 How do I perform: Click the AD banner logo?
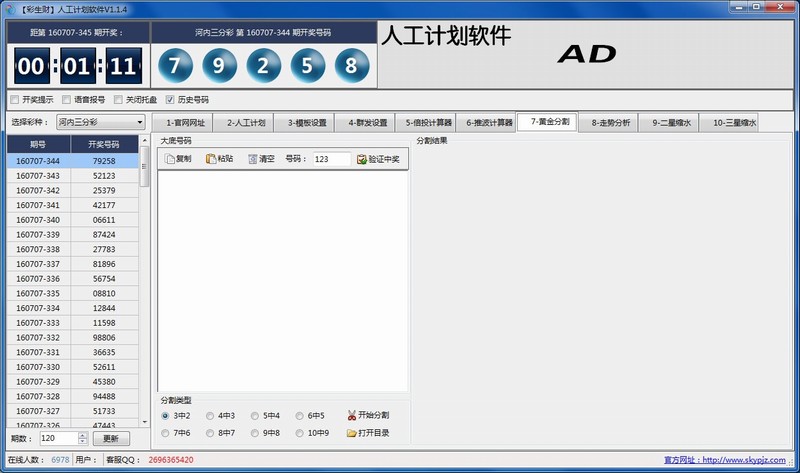[586, 55]
